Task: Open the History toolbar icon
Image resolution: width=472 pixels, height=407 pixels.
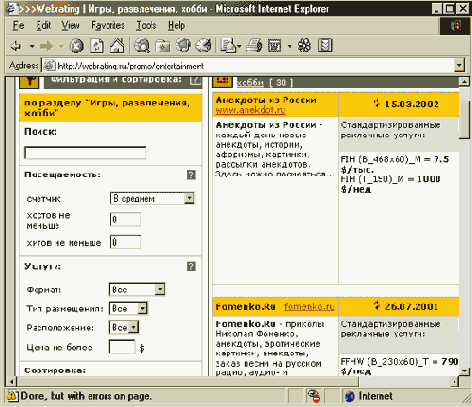Action: (x=203, y=45)
